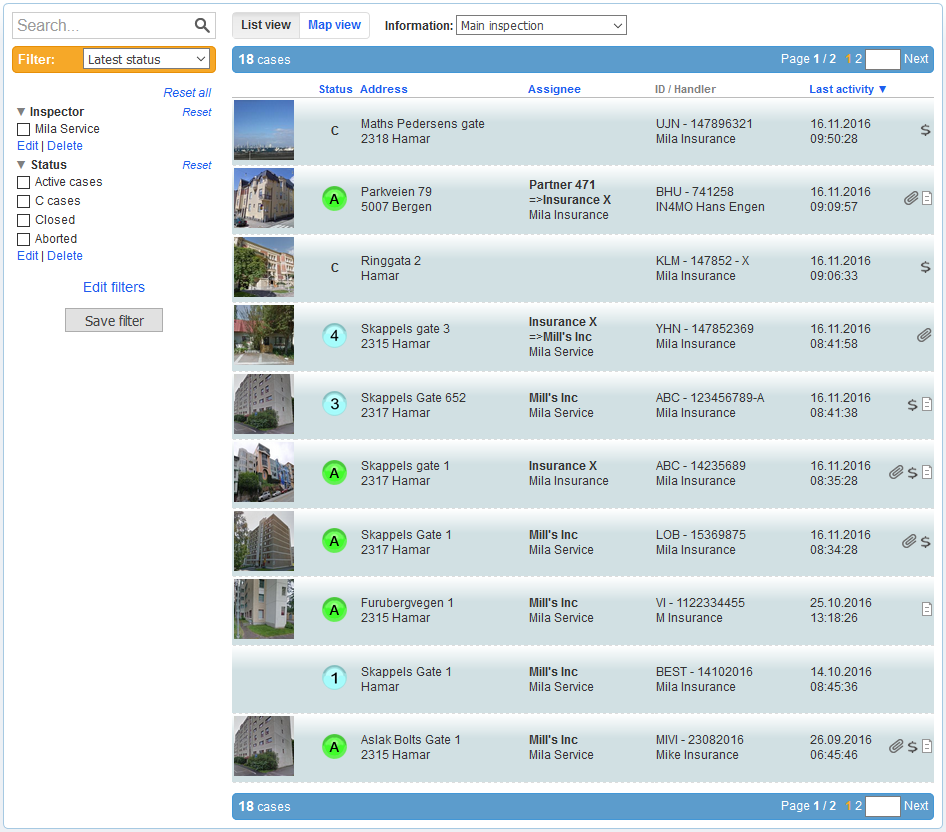Switch to Map view tab
The image size is (946, 832).
(334, 25)
